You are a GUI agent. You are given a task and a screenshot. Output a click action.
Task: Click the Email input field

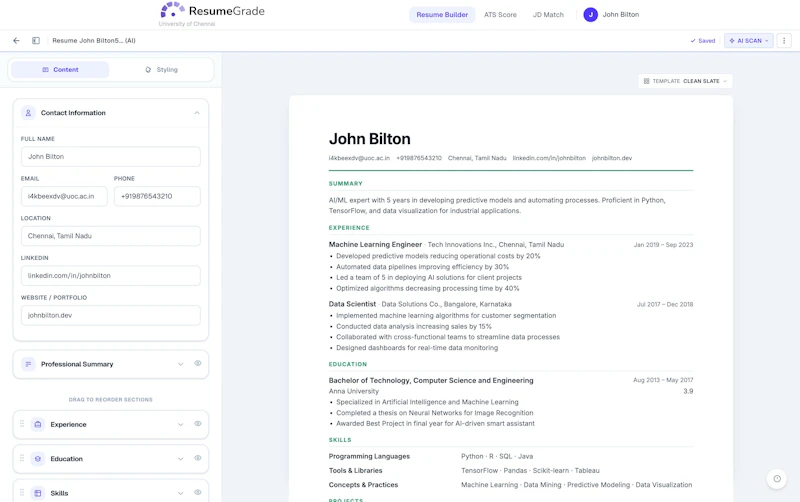pyautogui.click(x=64, y=196)
